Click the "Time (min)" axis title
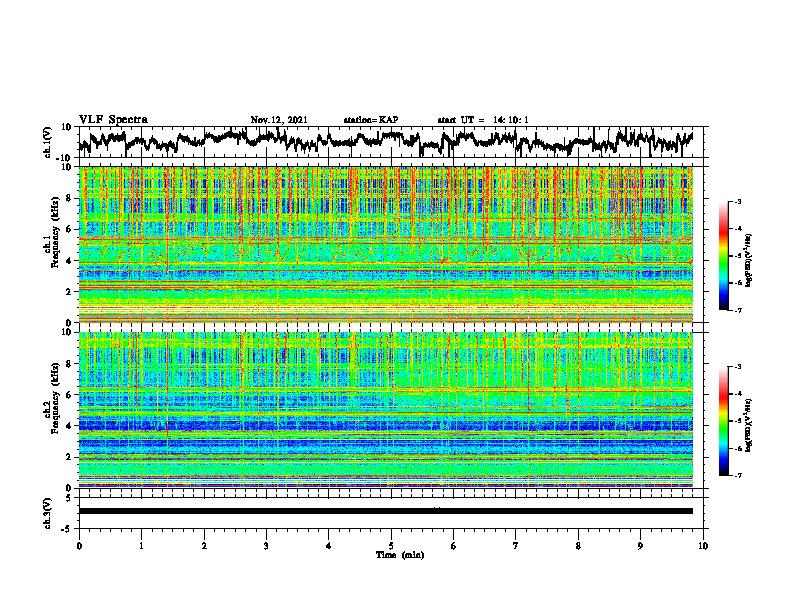792x612 pixels. pyautogui.click(x=400, y=555)
